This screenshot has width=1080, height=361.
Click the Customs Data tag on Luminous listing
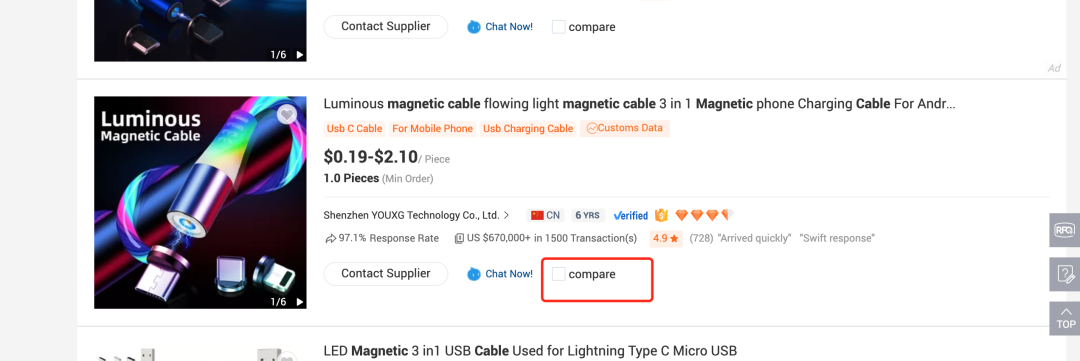coord(625,128)
